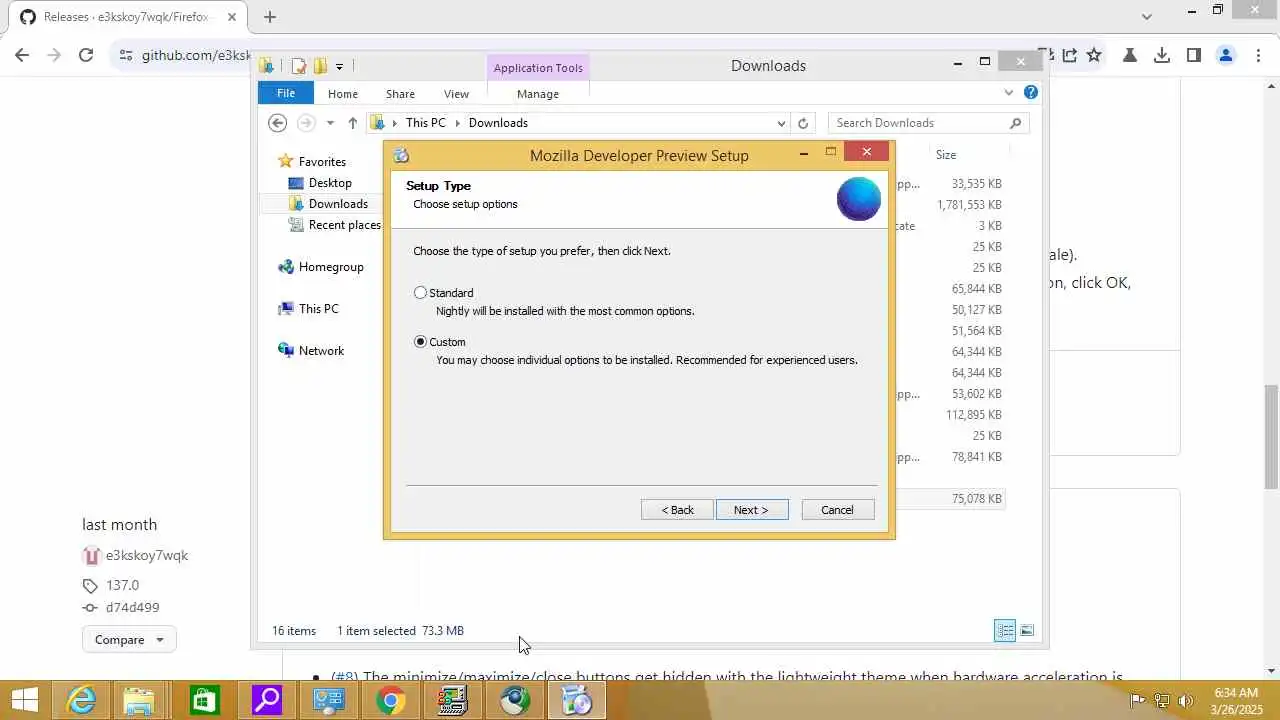The height and width of the screenshot is (720, 1280).
Task: Open Customize Quick Access Toolbar dropdown
Action: coord(339,66)
